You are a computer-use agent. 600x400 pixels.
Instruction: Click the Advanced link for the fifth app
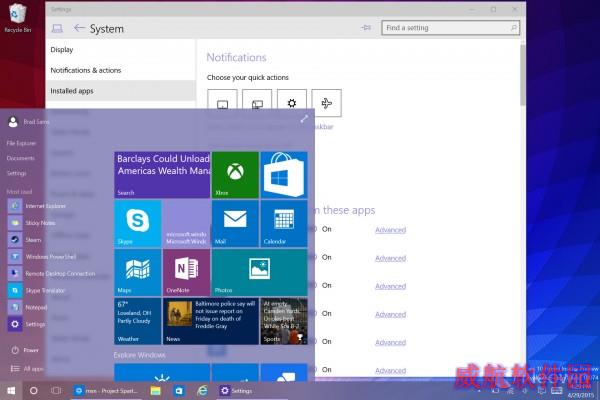(390, 342)
